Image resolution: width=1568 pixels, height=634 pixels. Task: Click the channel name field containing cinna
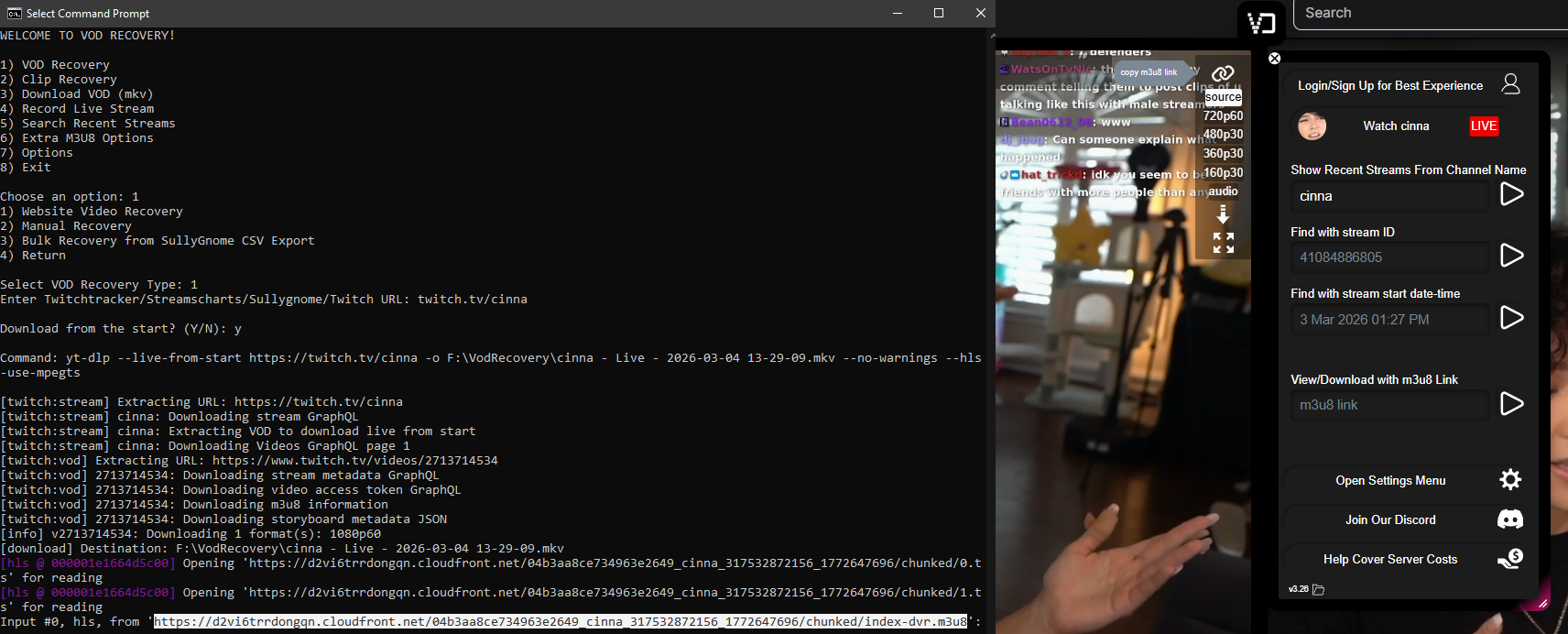click(1390, 196)
